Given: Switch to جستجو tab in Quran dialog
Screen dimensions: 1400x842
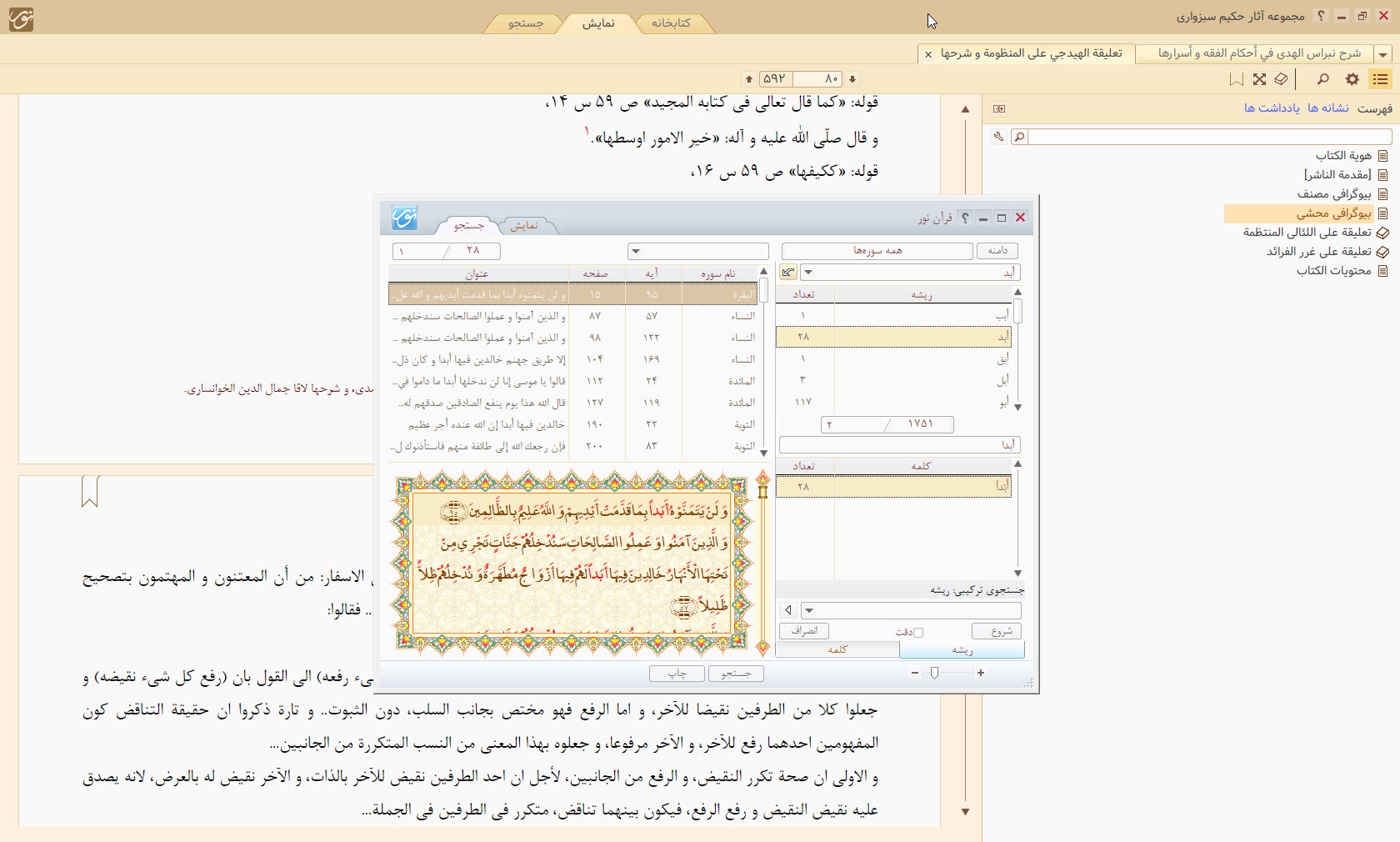Looking at the screenshot, I should click(468, 226).
